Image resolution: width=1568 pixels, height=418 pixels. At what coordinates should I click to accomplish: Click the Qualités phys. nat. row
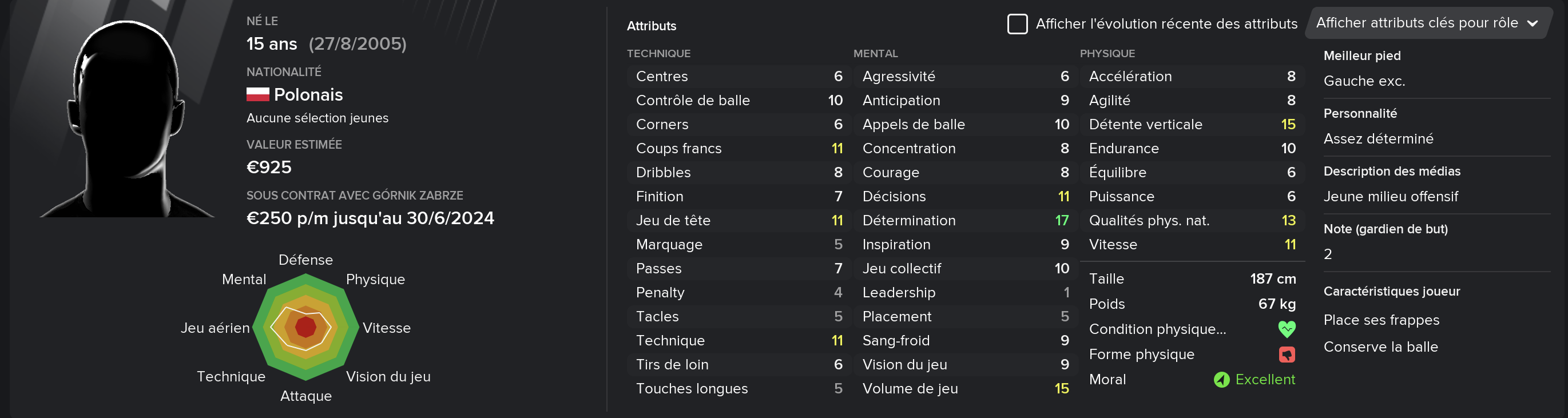pos(1192,220)
